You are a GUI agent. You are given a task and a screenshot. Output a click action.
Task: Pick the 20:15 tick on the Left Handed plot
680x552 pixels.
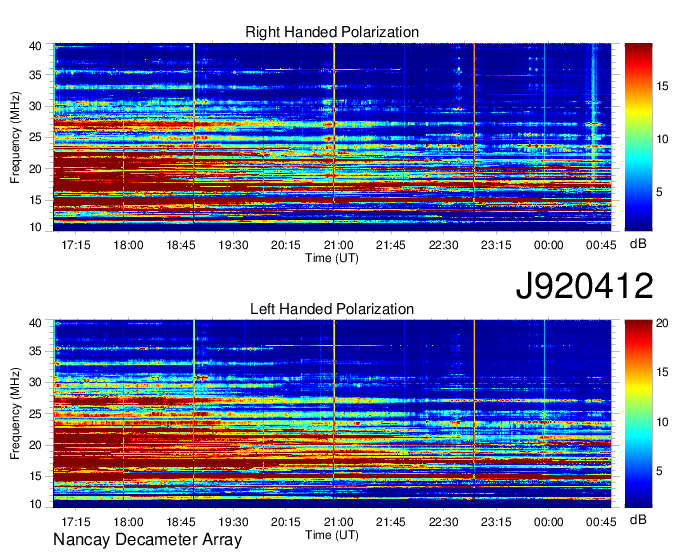(286, 522)
